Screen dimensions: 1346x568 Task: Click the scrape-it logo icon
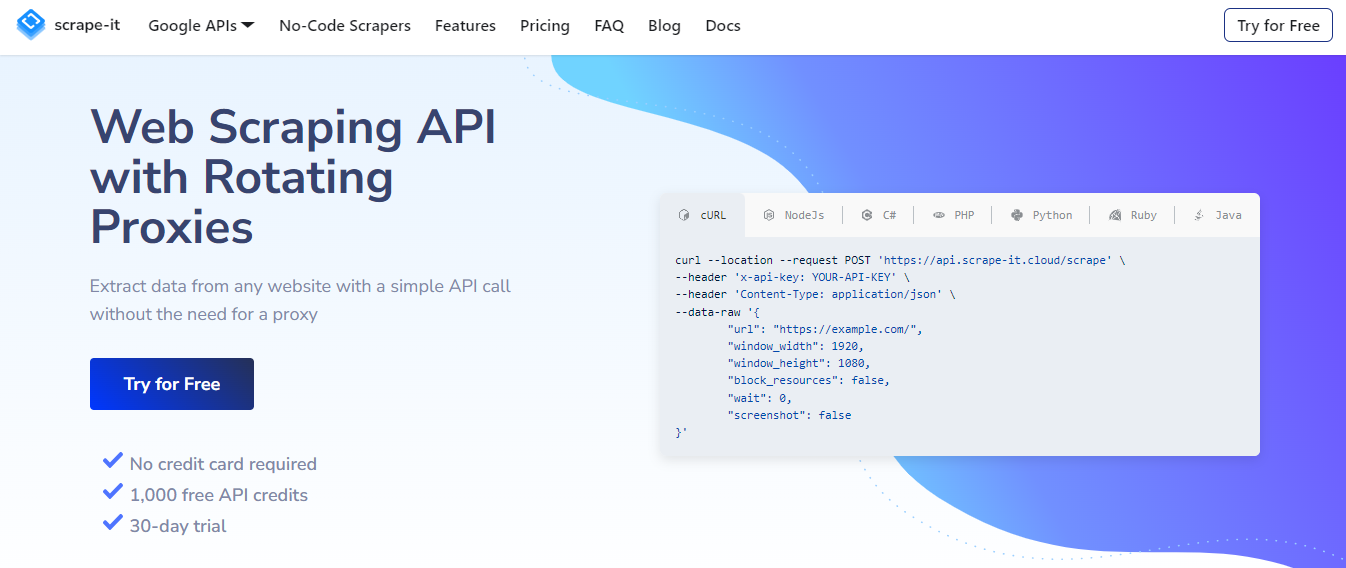click(x=31, y=24)
